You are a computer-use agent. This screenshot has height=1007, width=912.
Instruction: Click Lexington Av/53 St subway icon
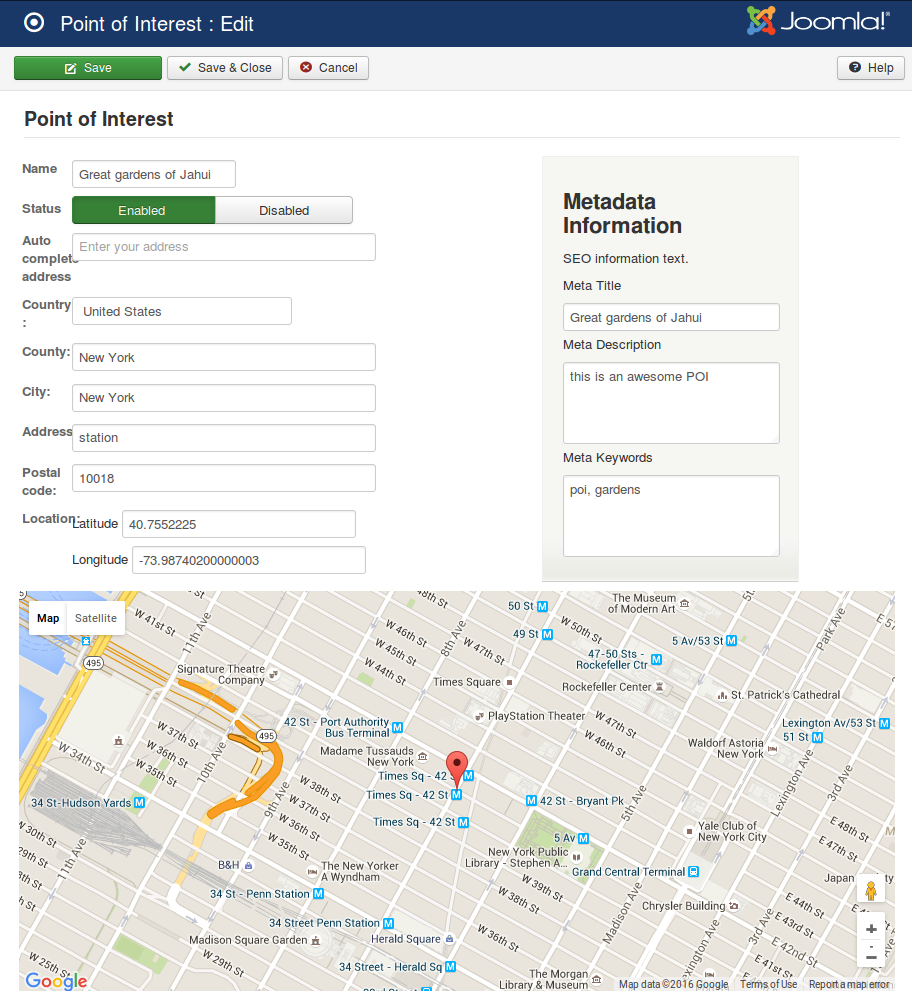click(x=884, y=723)
